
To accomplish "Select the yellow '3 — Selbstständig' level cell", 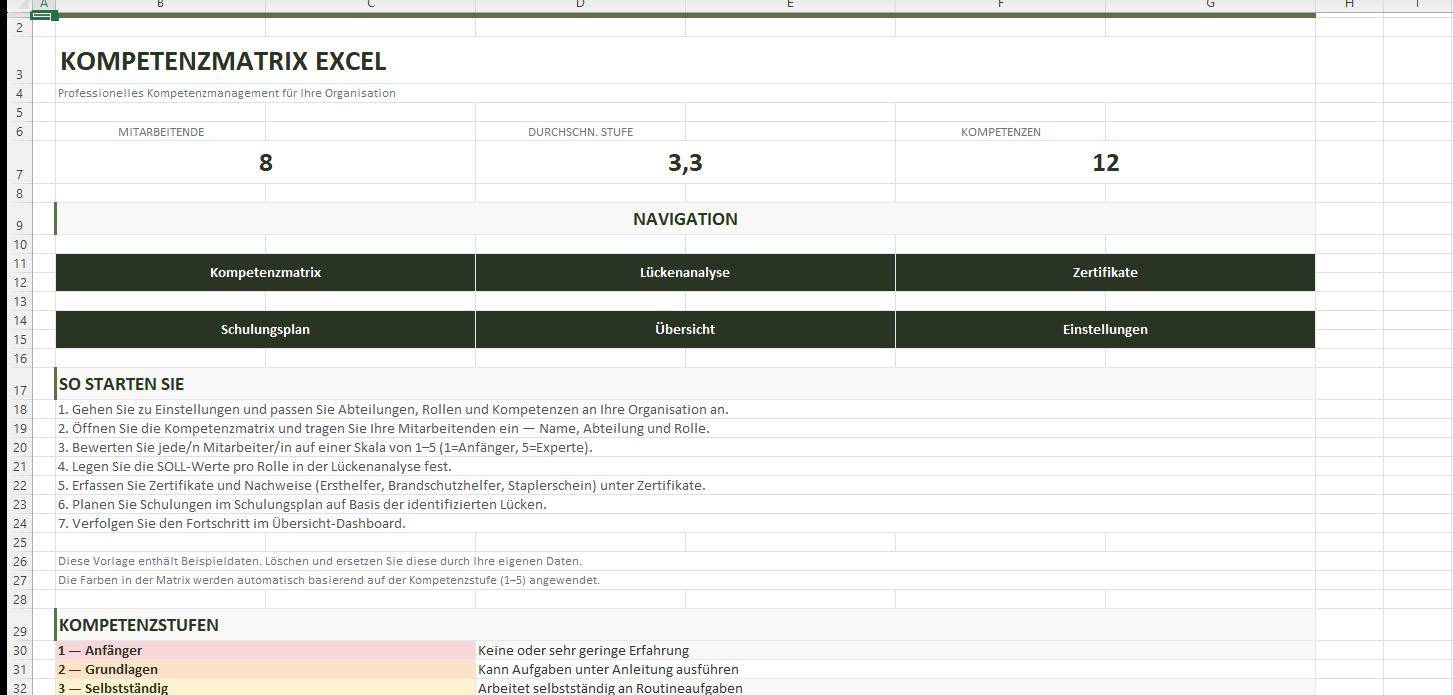I will click(x=265, y=688).
